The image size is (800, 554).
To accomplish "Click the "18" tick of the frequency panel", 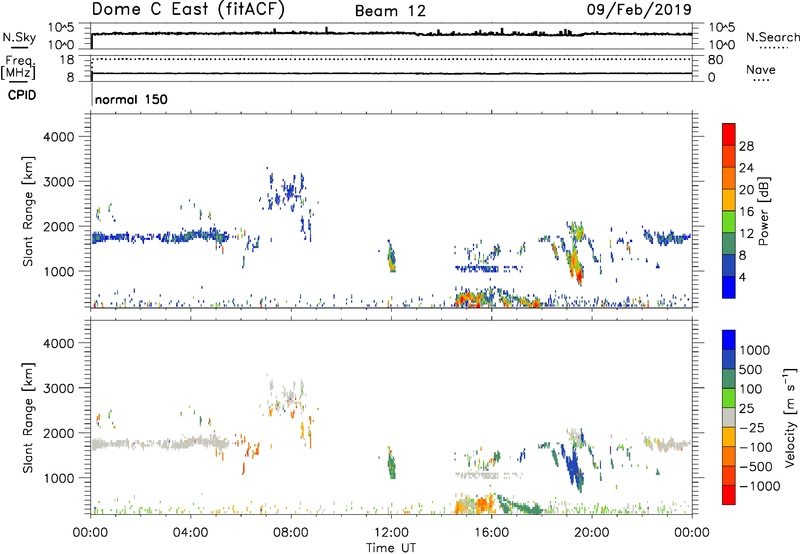I will [x=67, y=60].
